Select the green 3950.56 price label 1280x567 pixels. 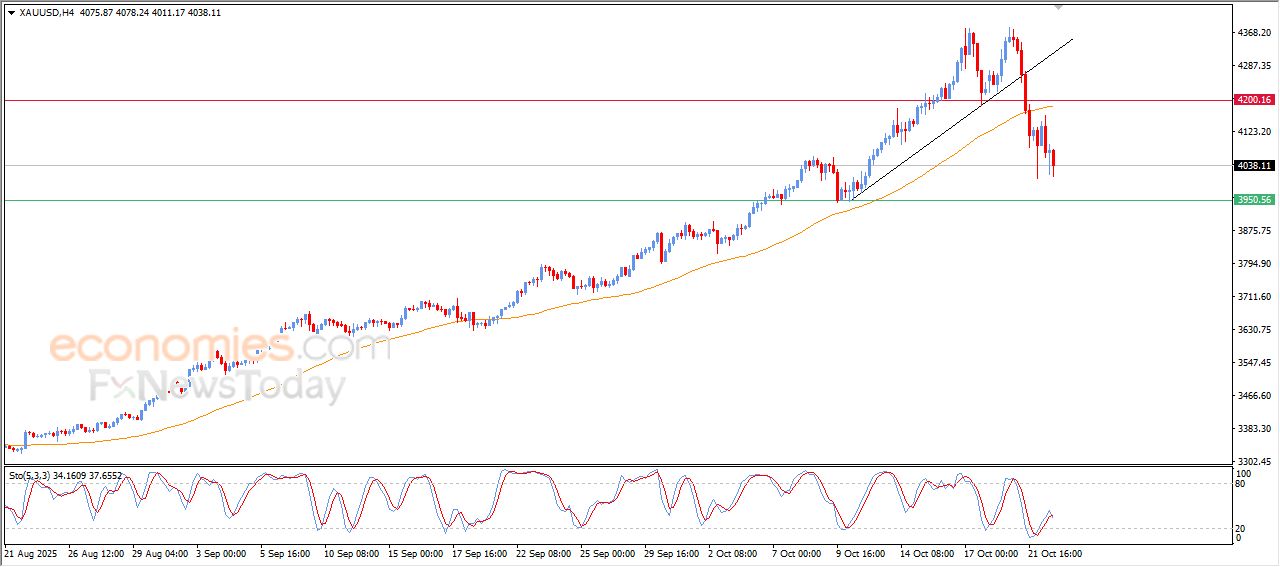coord(1253,200)
